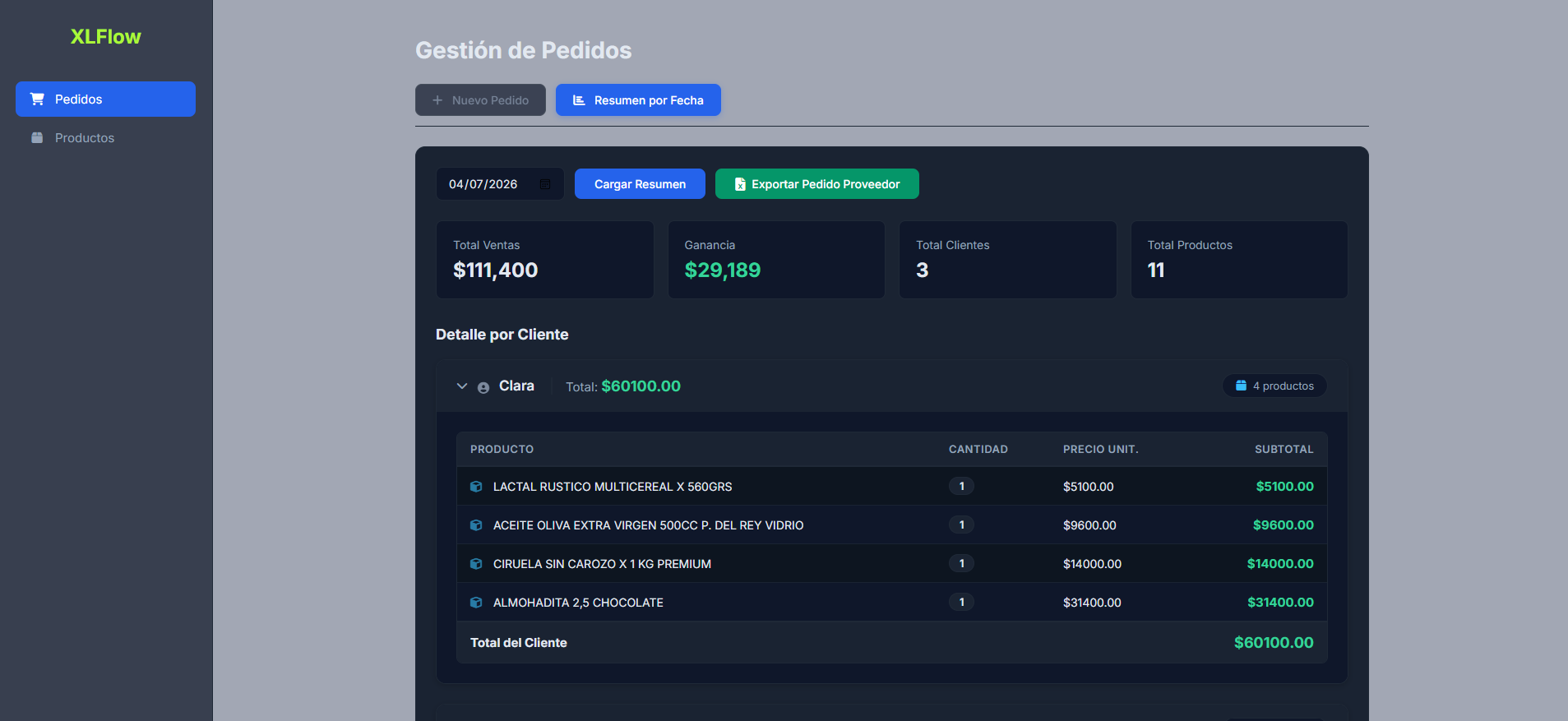The image size is (1568, 721).
Task: Open the Pedidos sidebar section
Action: 105,99
